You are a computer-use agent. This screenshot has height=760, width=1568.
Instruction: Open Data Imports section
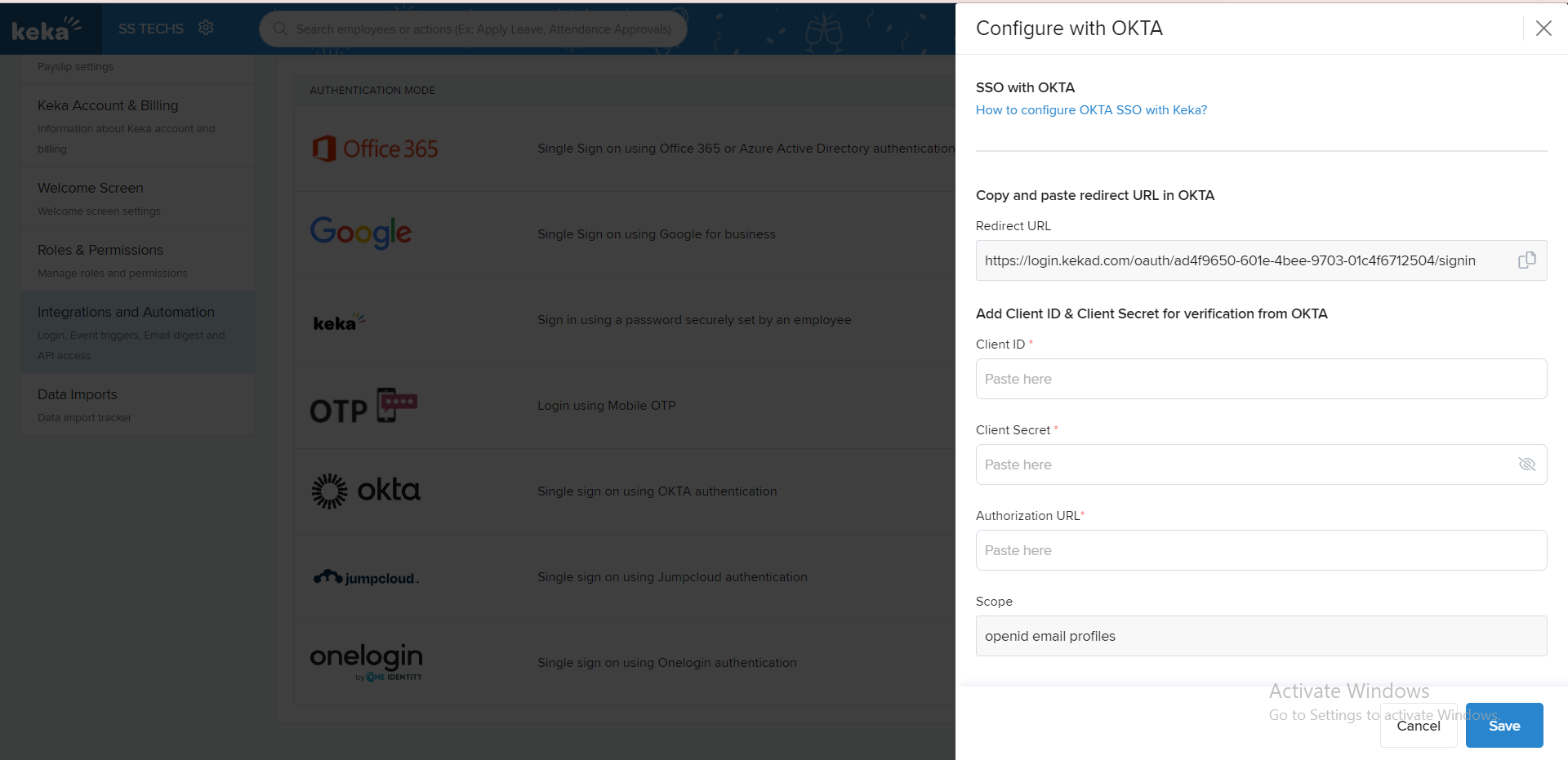[138, 405]
